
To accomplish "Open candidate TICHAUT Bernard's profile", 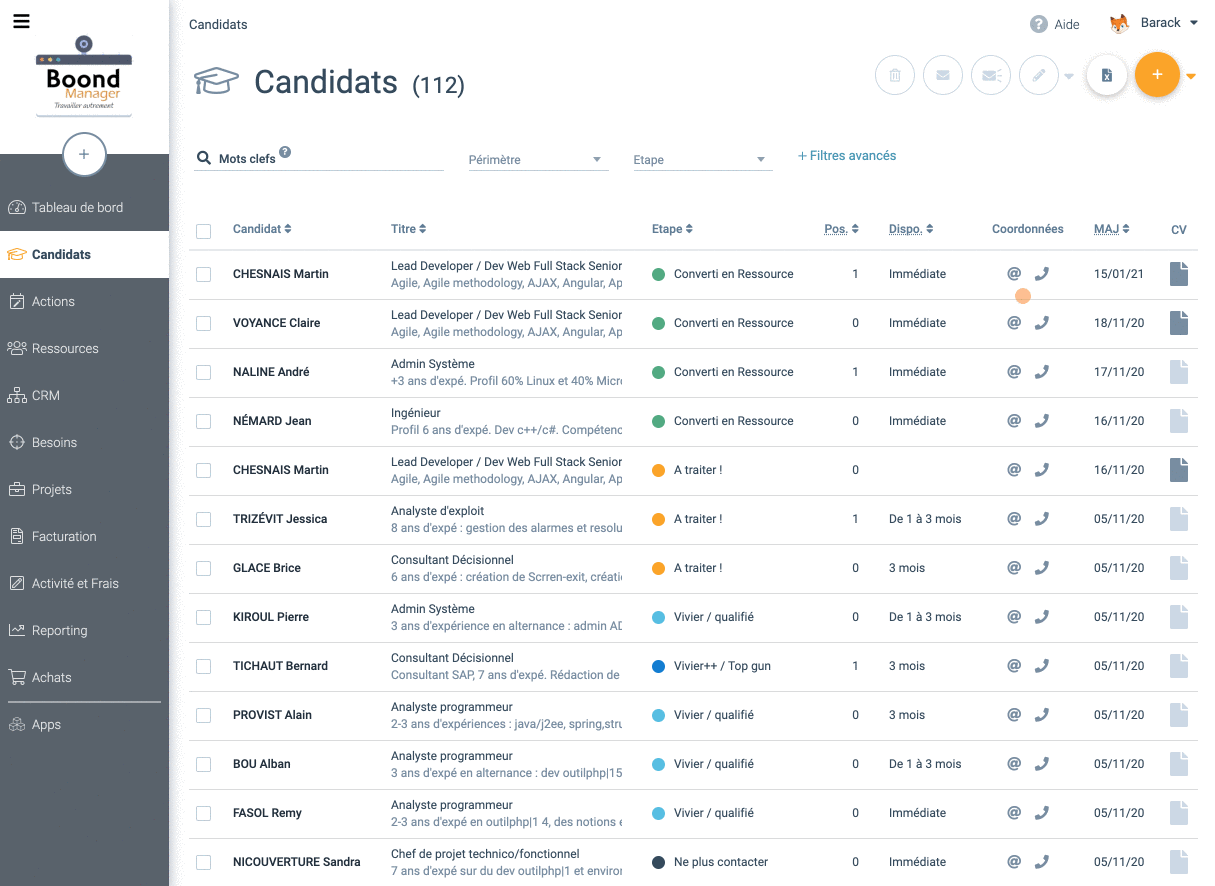I will point(280,666).
